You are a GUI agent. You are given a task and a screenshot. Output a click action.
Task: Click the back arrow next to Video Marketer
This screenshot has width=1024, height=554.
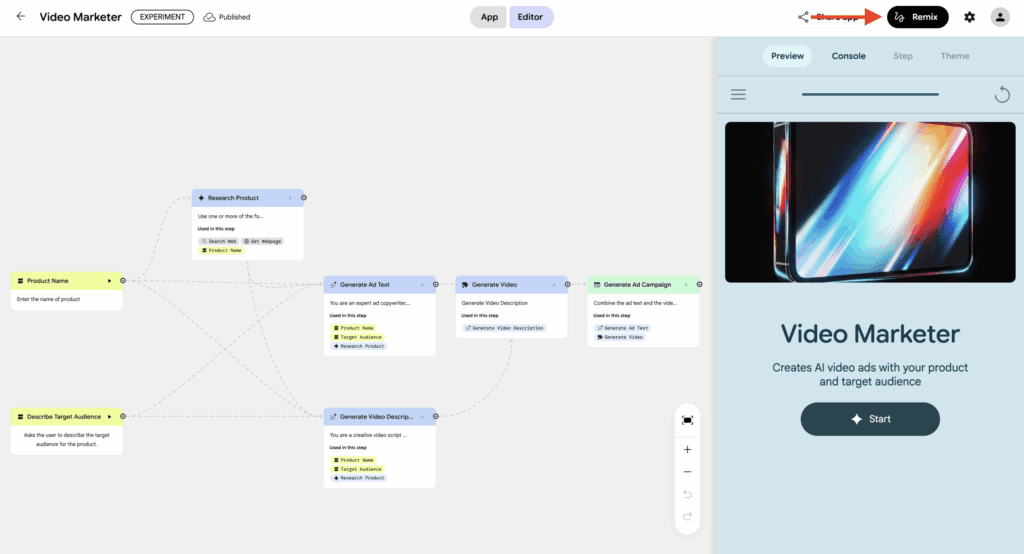click(x=21, y=17)
